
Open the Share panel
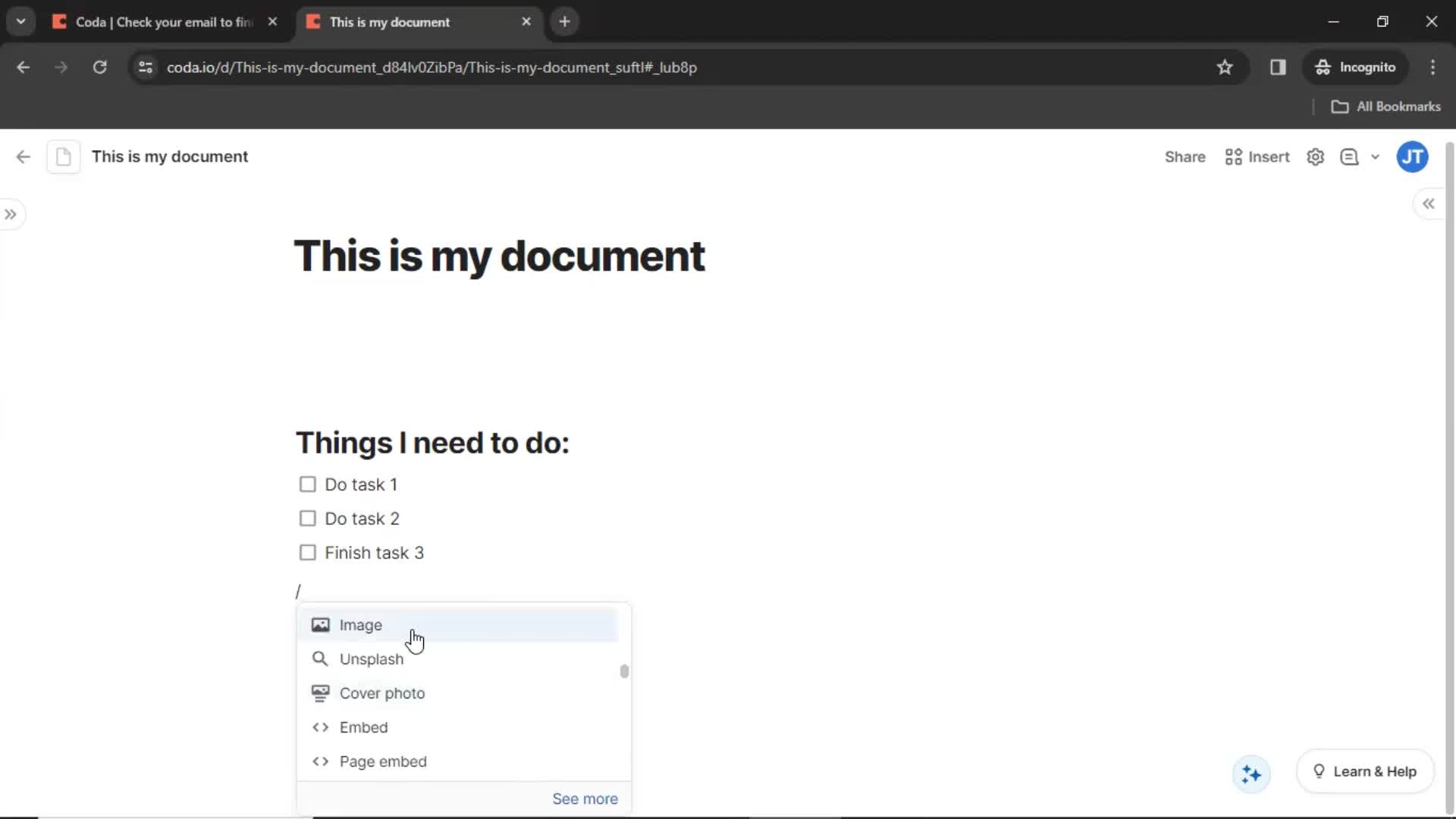click(x=1185, y=157)
